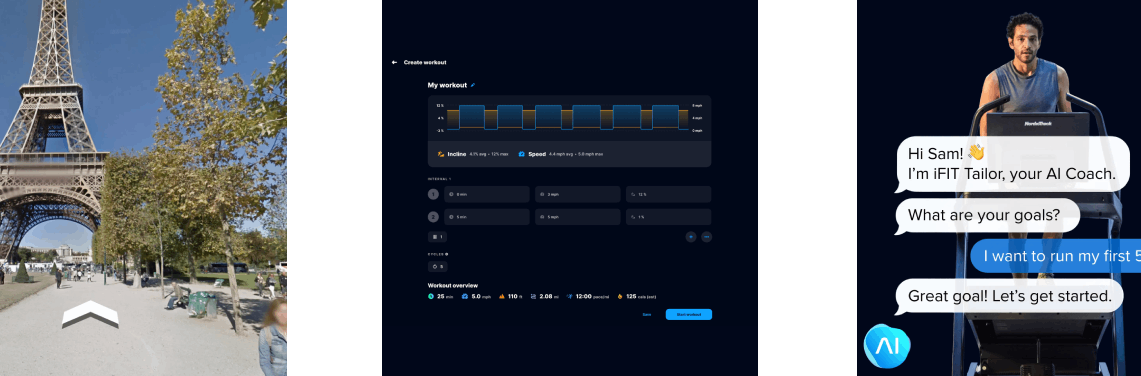
Task: Click the pencil icon next to My workout
Action: click(472, 85)
